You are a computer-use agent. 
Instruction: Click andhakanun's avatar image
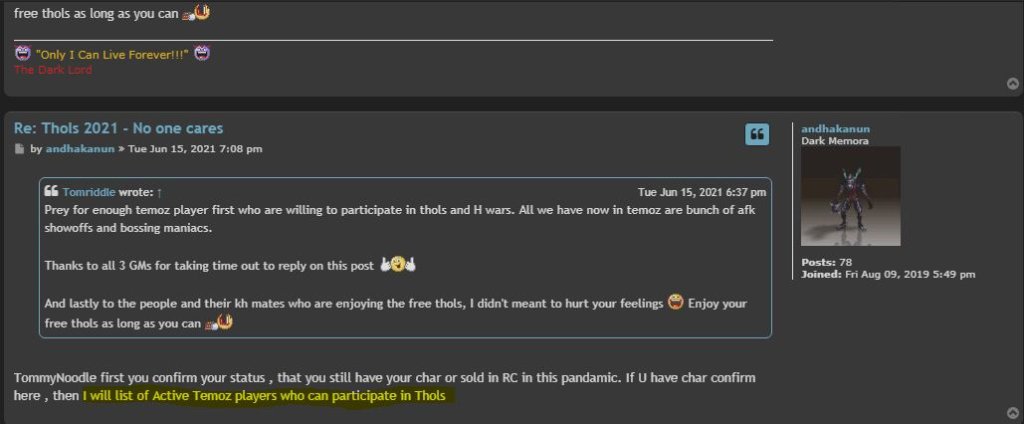click(851, 196)
